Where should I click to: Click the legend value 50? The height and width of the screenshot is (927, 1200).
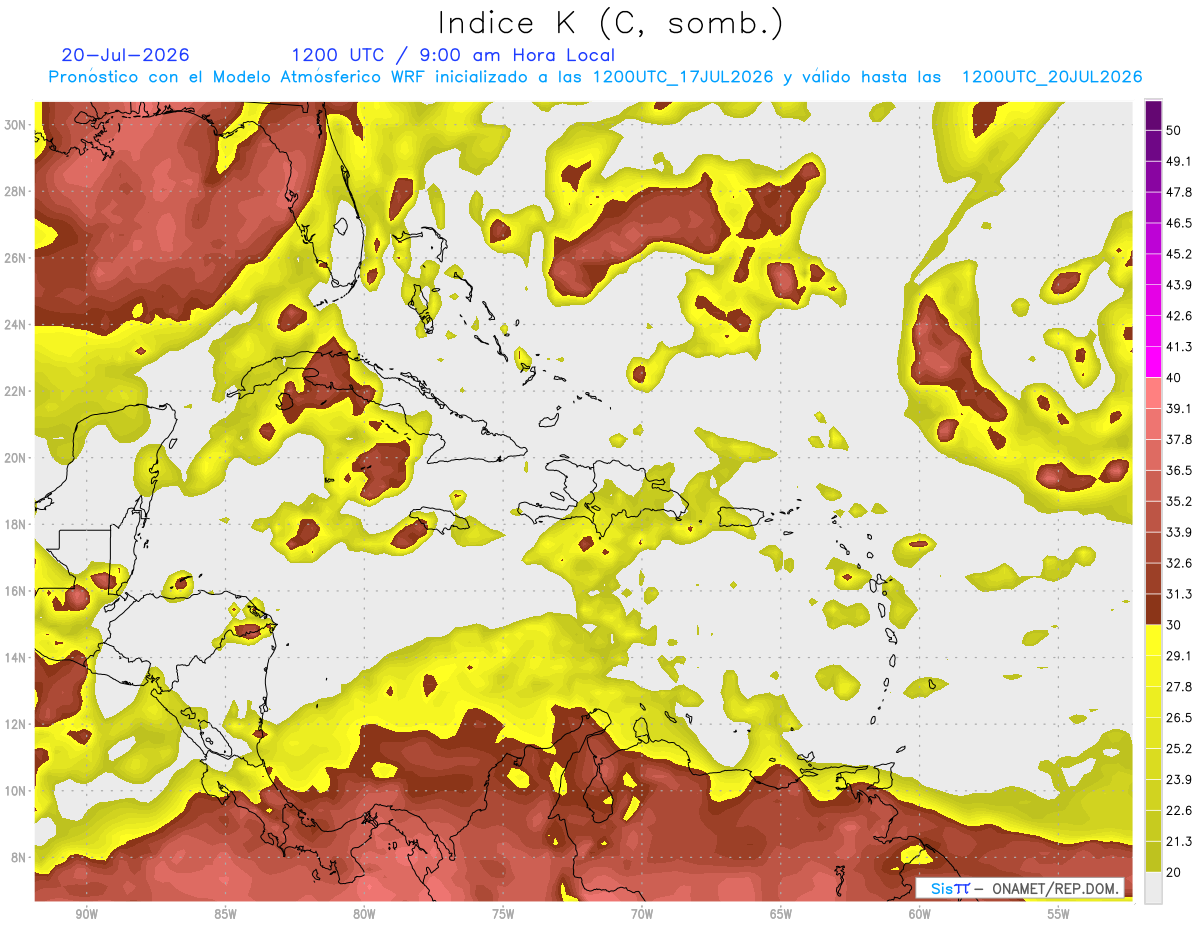1174,129
